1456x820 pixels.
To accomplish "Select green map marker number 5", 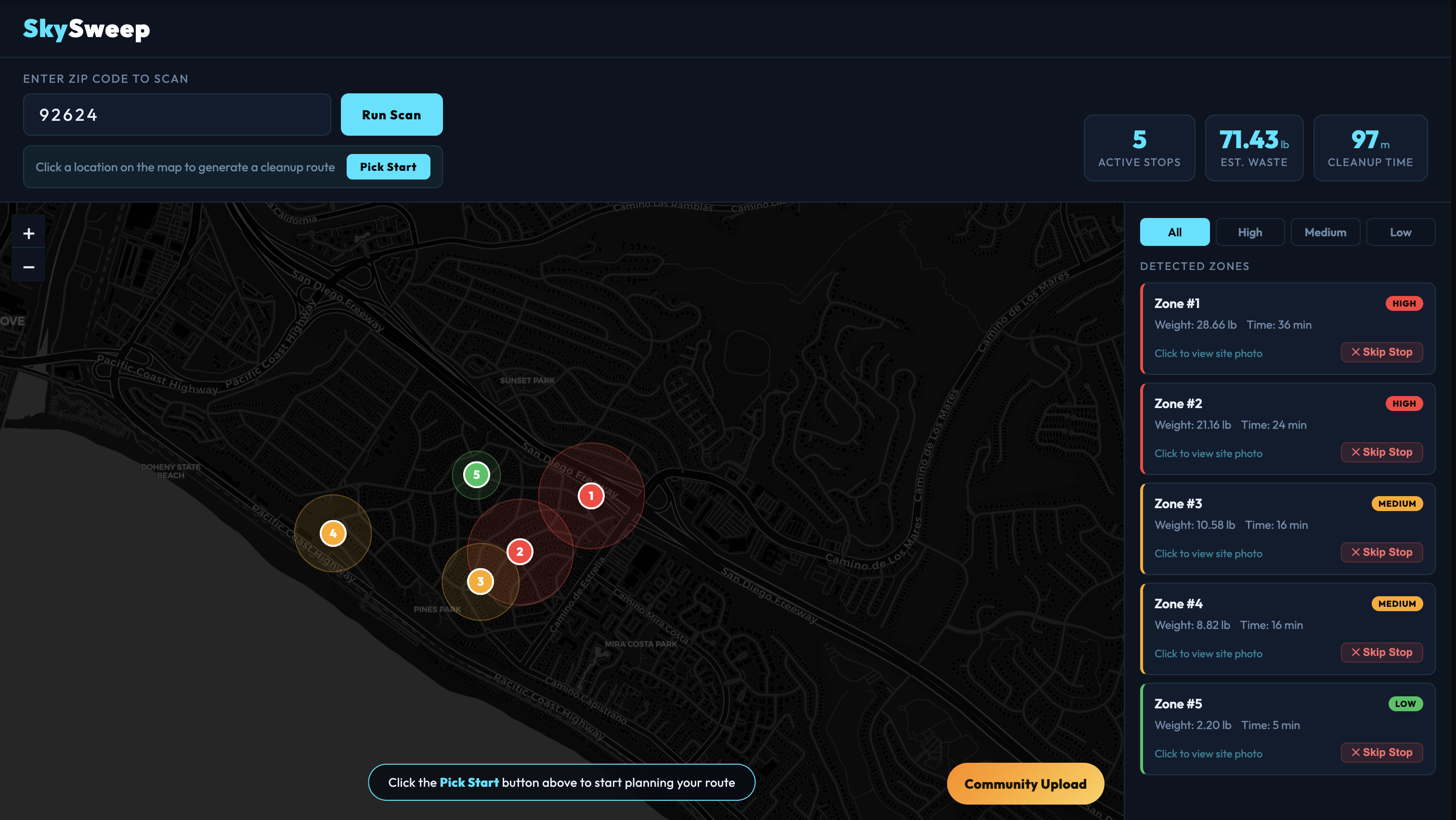I will point(476,474).
